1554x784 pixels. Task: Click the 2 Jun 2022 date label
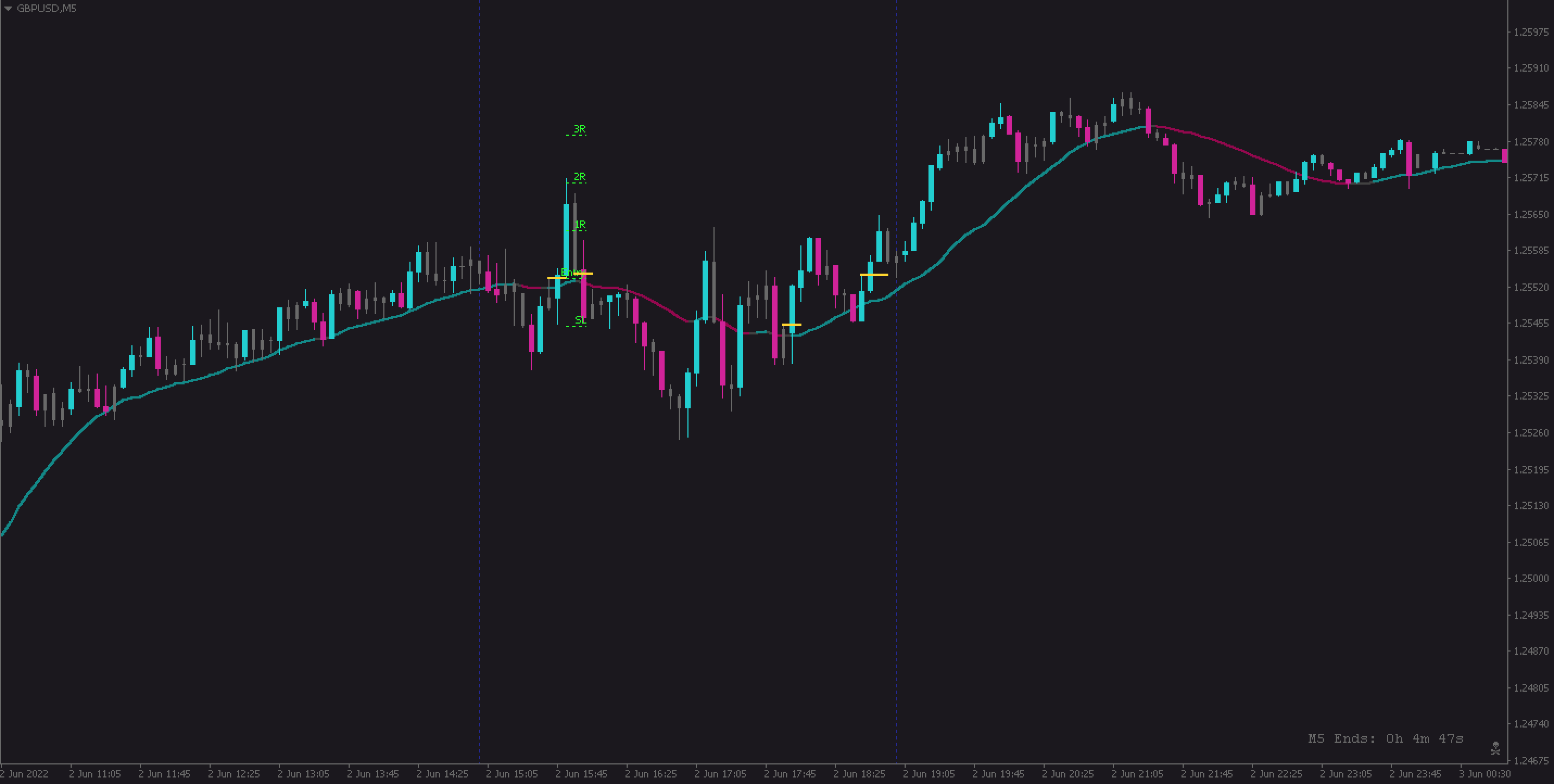click(x=24, y=774)
